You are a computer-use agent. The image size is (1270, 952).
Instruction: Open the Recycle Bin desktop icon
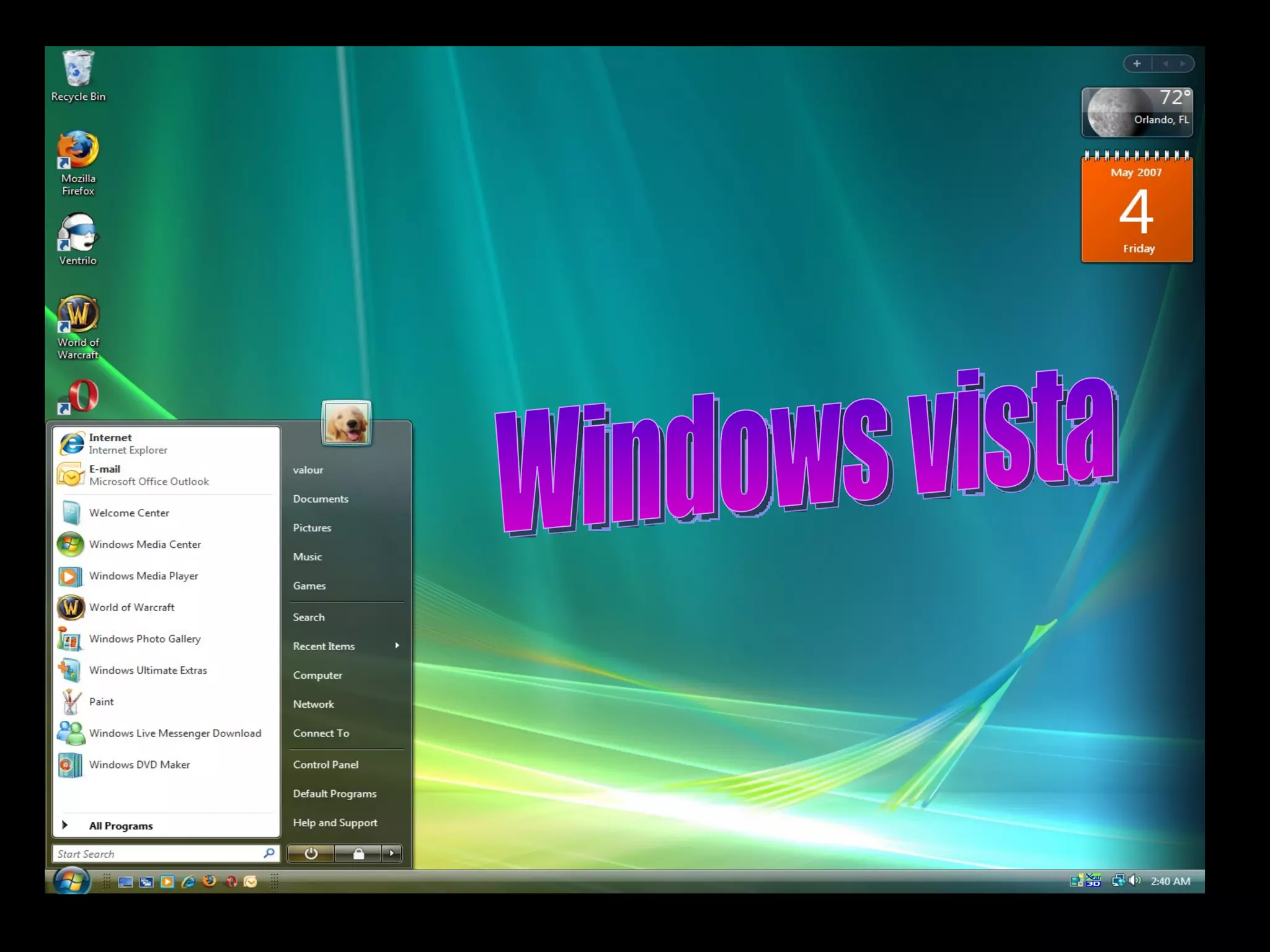(x=78, y=76)
